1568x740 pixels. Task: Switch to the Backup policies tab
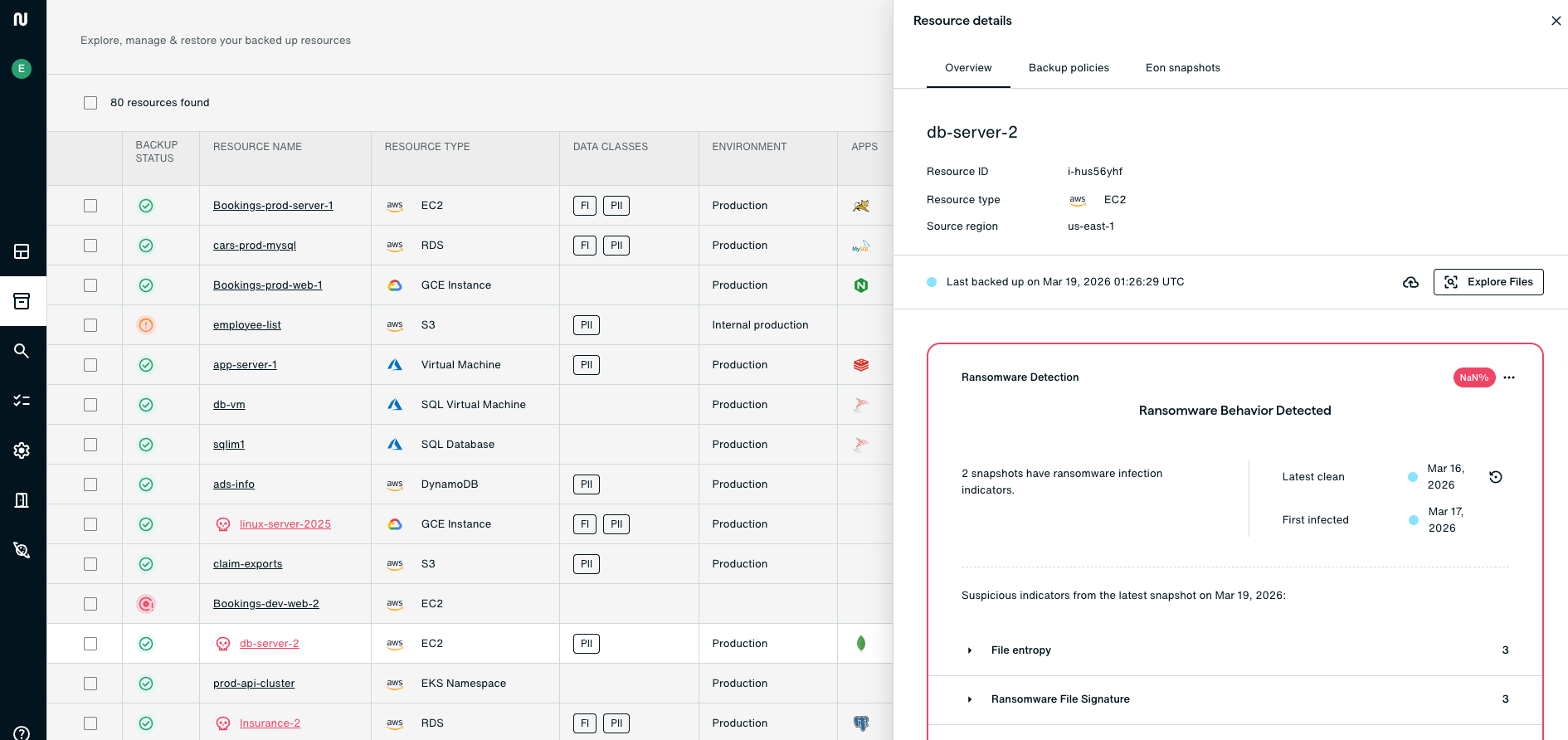[1069, 68]
